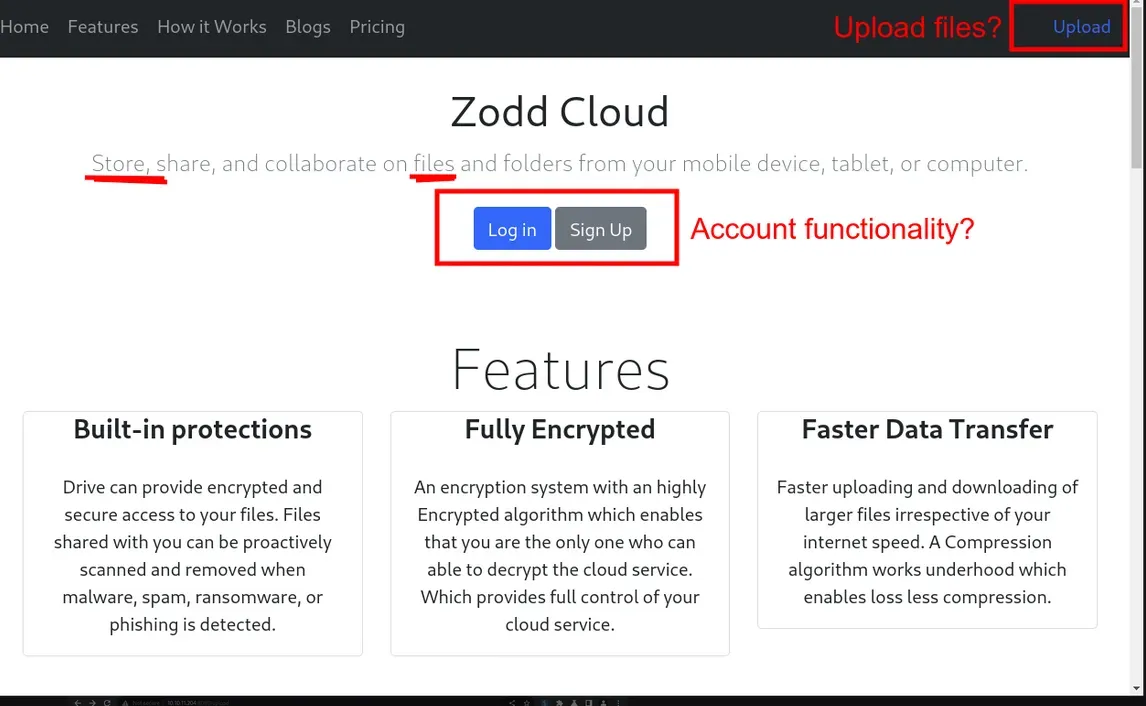Screen dimensions: 1146x706
Task: Select the Fully Encrypted card heading
Action: (x=560, y=429)
